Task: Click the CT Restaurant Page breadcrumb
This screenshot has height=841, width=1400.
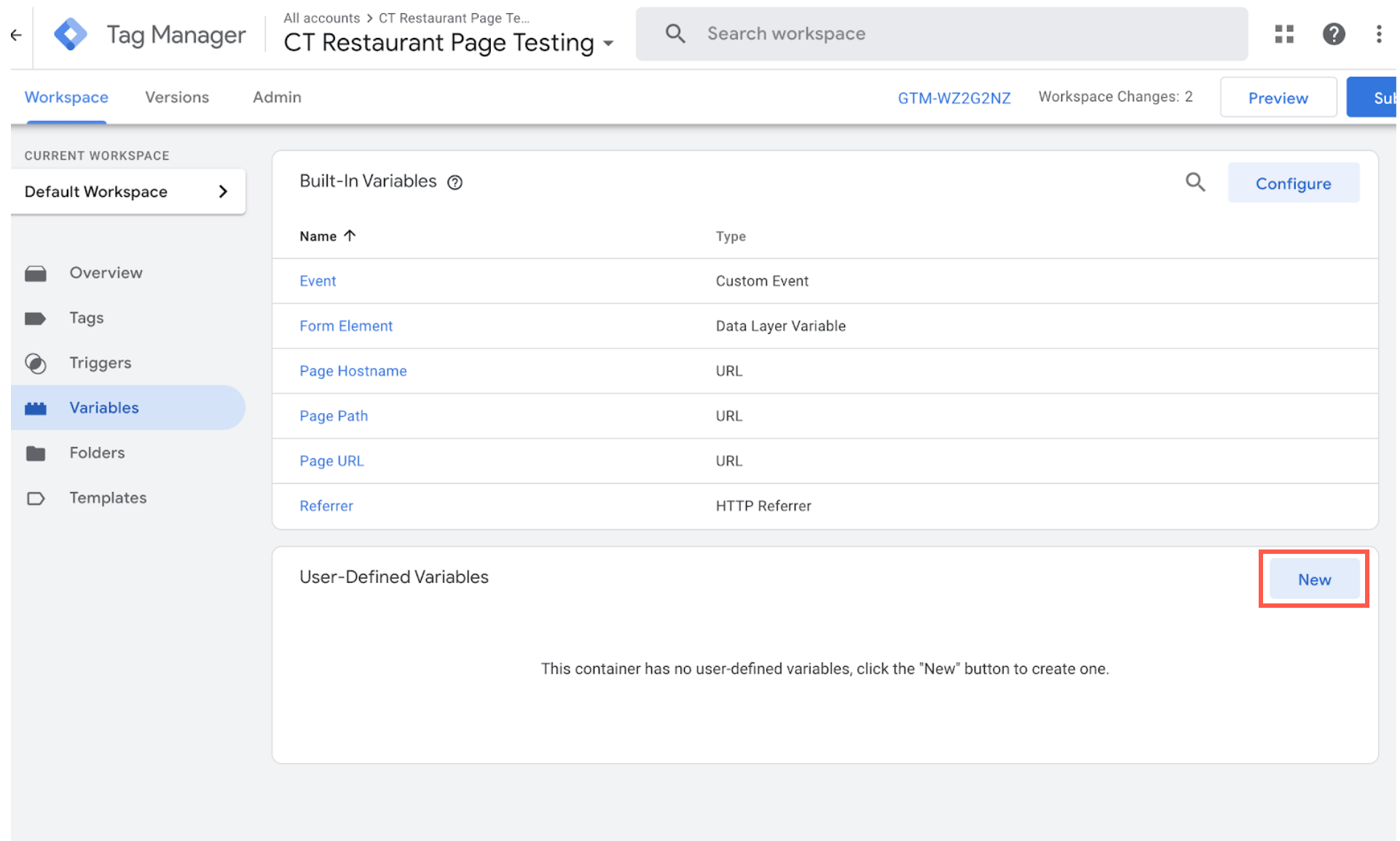Action: [454, 18]
